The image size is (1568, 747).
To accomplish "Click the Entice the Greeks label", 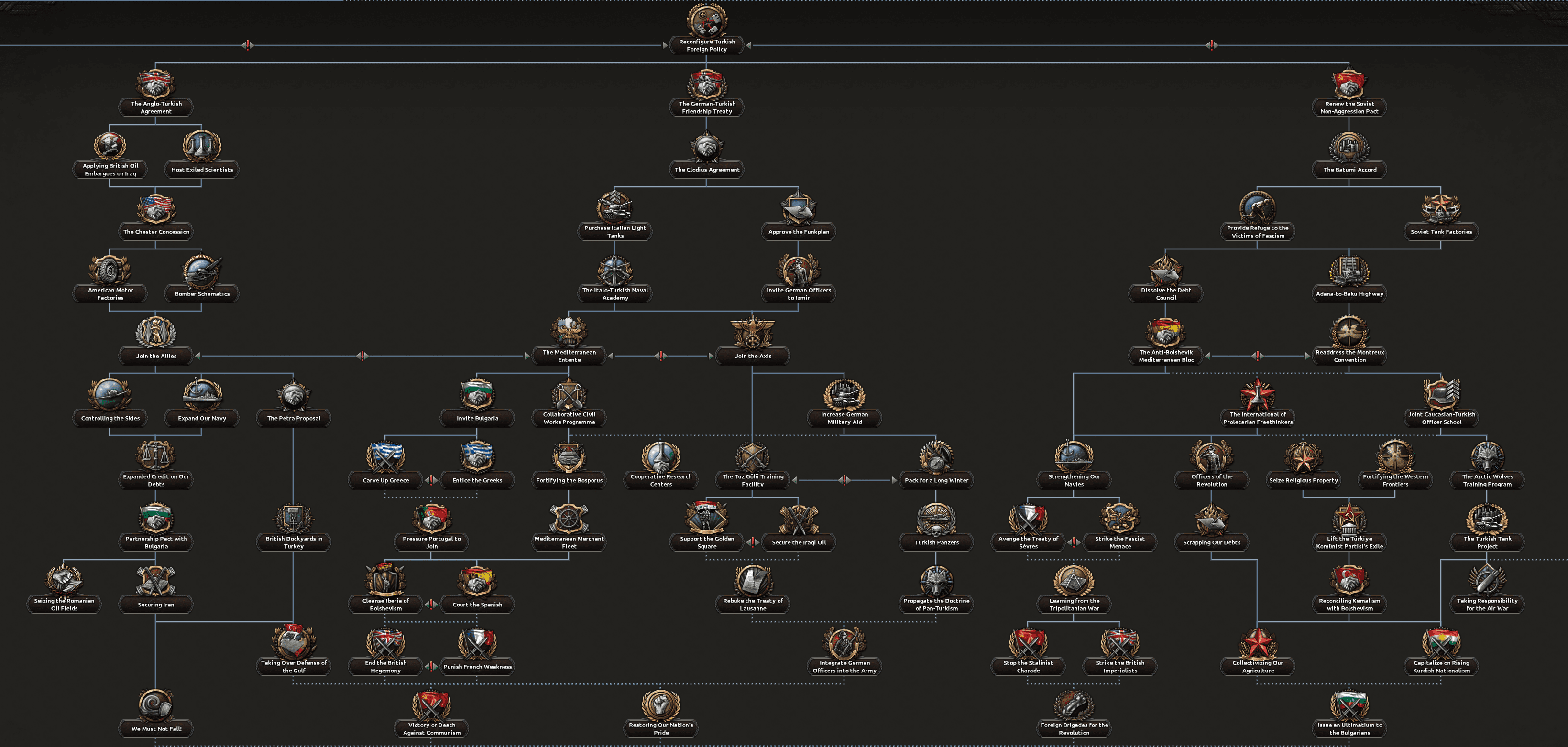I will click(x=477, y=480).
